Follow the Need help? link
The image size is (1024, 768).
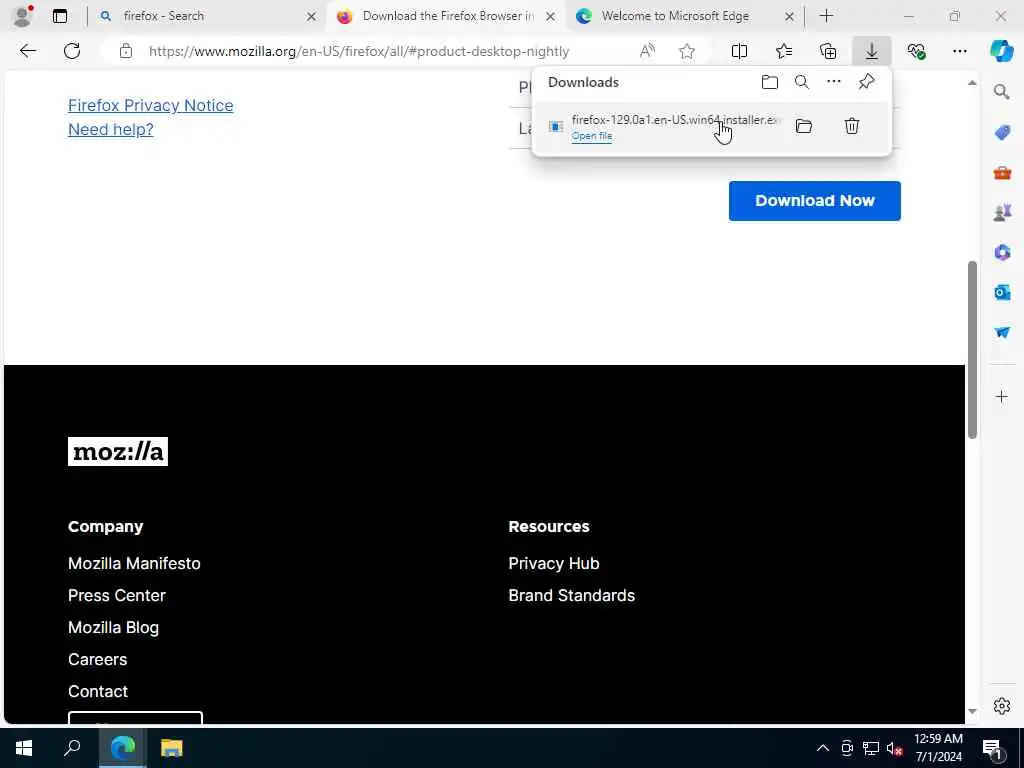pos(110,129)
